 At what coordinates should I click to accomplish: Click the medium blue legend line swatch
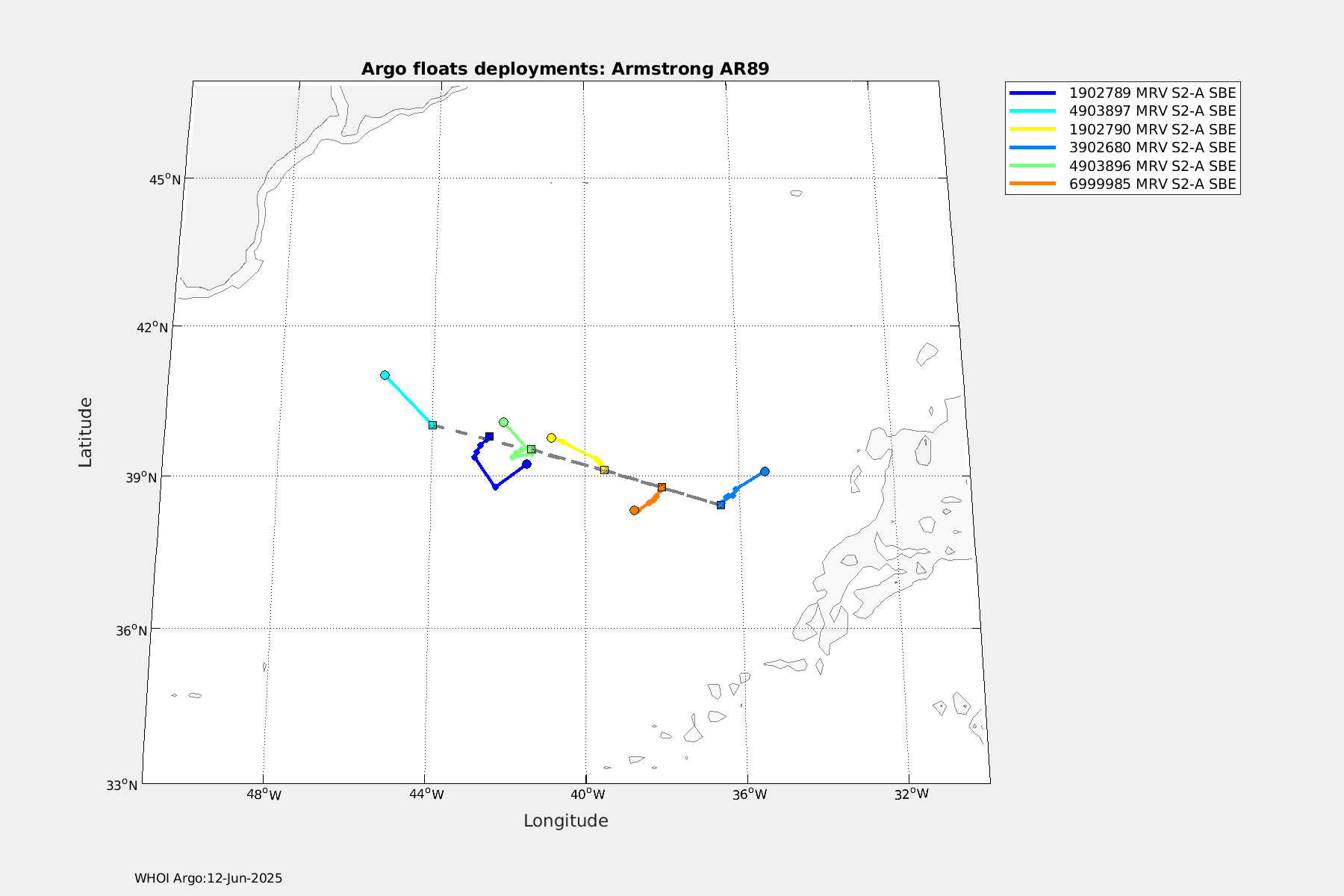pyautogui.click(x=1033, y=148)
